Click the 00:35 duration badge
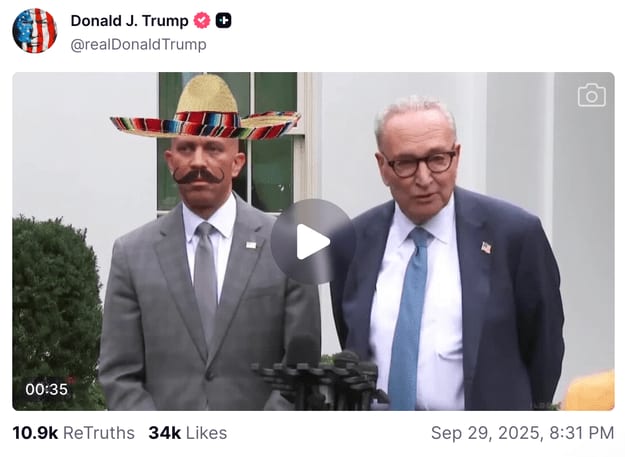The image size is (625, 457). click(x=46, y=389)
